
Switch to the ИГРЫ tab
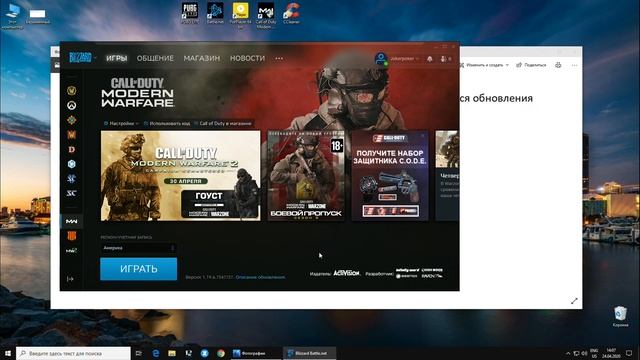(117, 58)
